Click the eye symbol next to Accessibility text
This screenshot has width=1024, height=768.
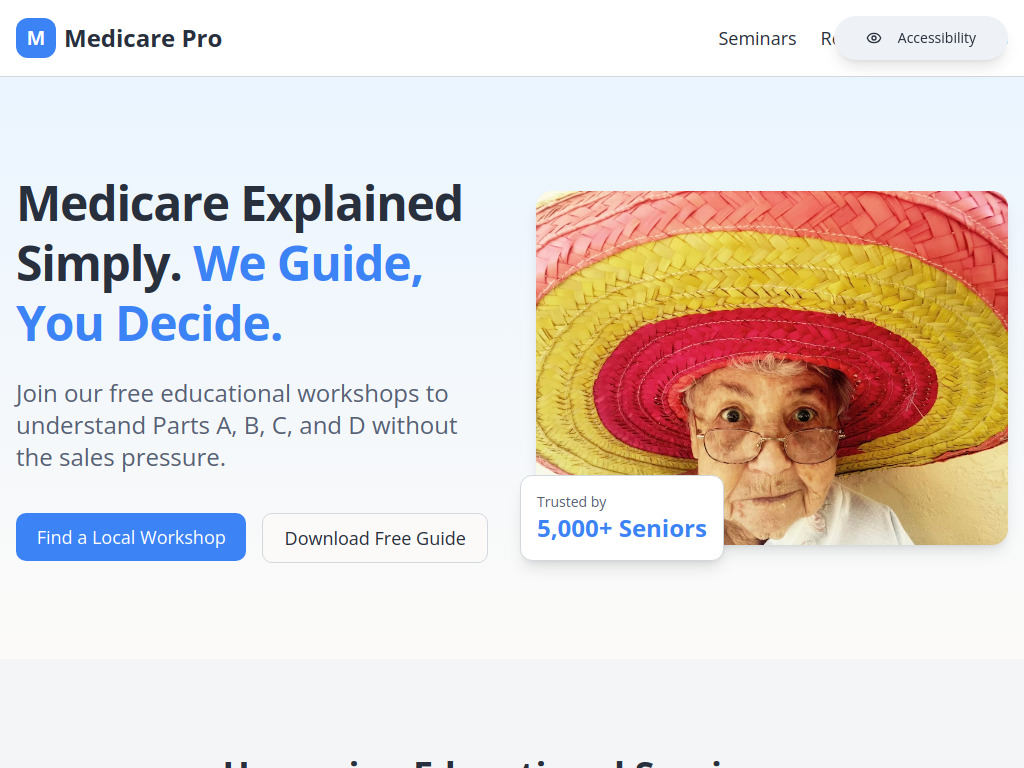tap(873, 38)
